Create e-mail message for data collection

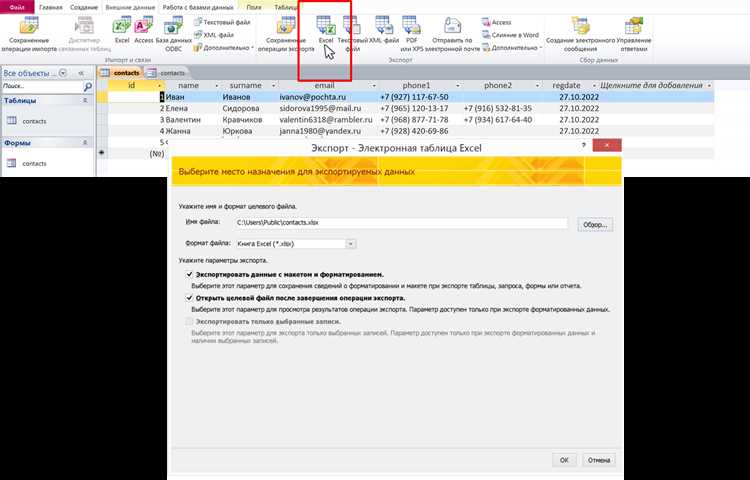point(580,34)
